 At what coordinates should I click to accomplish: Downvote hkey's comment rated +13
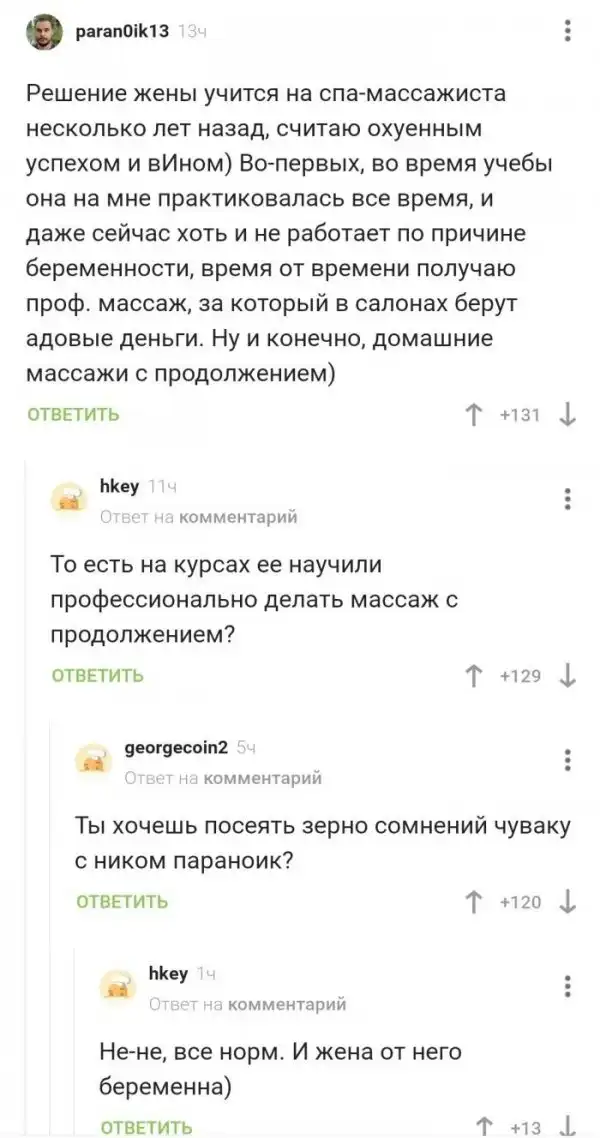point(567,1126)
